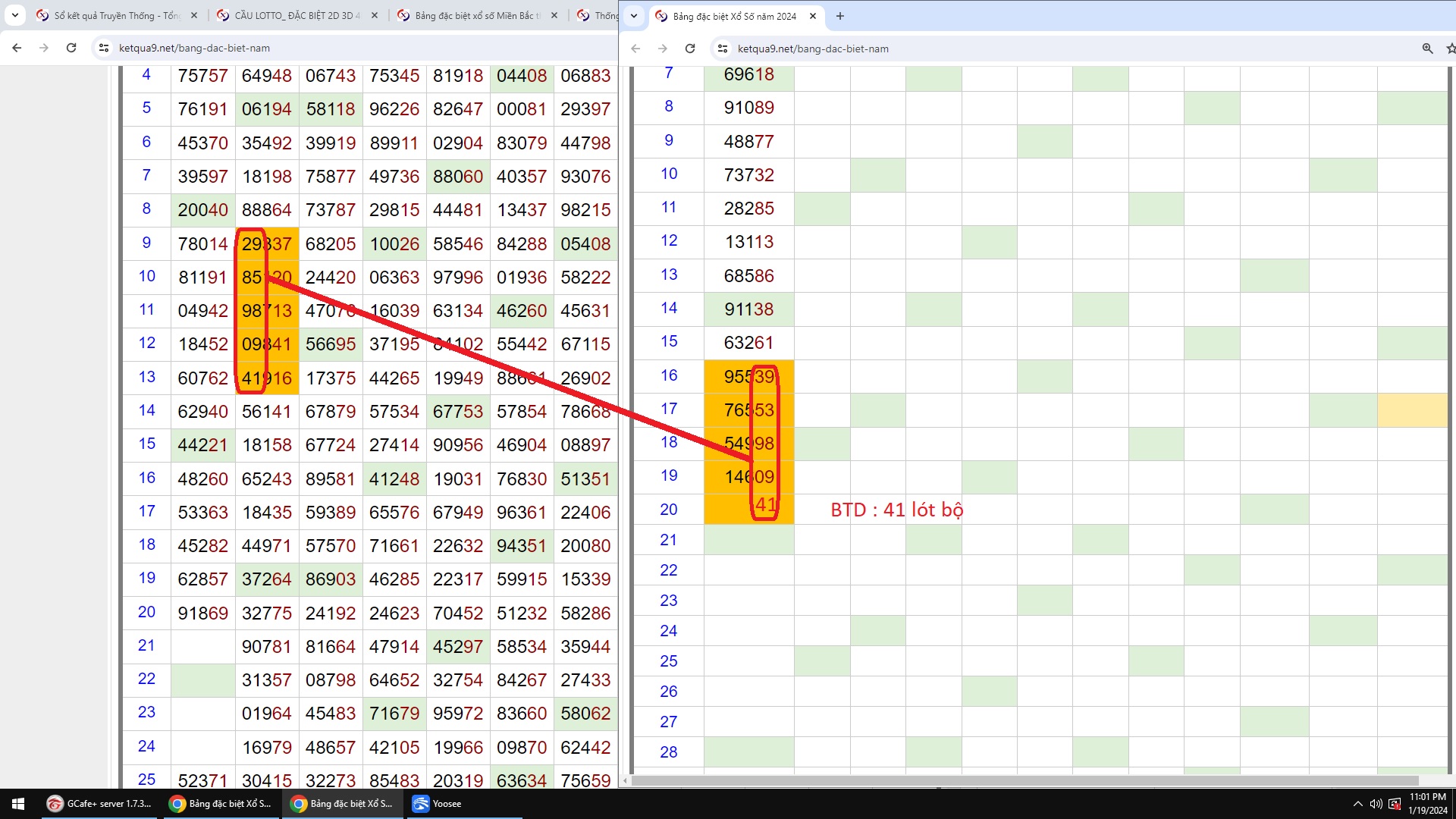Image resolution: width=1456 pixels, height=819 pixels.
Task: Click back arrow in left browser window
Action: (x=17, y=48)
